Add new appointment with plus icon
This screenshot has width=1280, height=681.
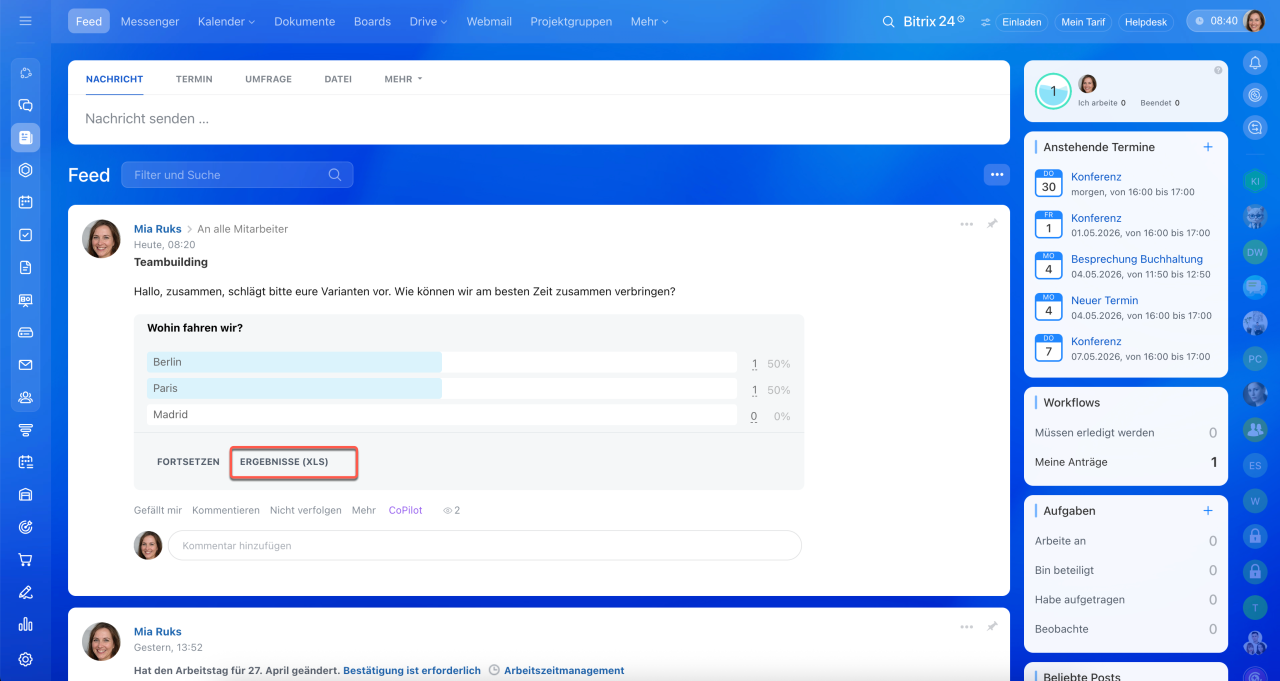tap(1208, 147)
